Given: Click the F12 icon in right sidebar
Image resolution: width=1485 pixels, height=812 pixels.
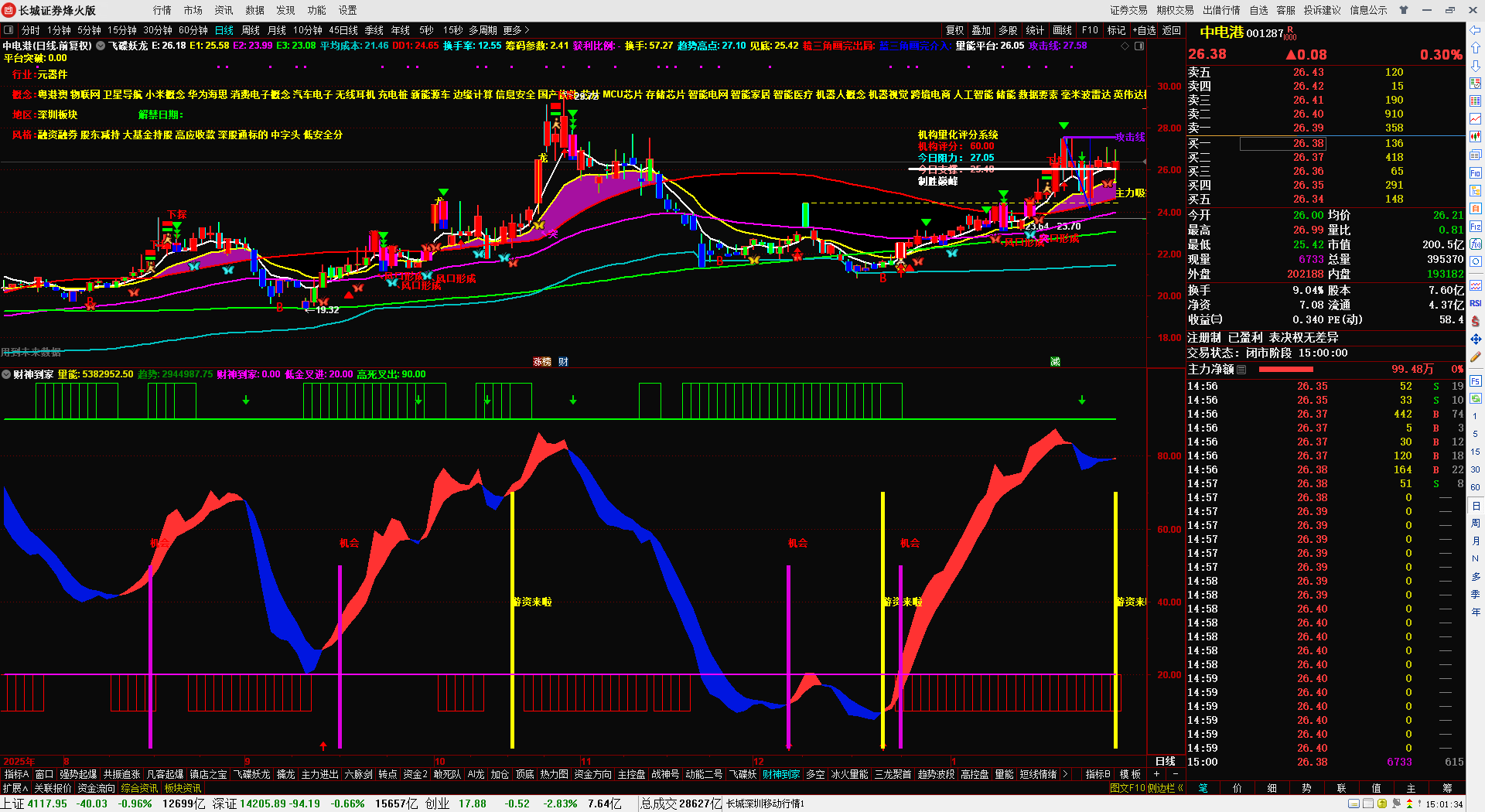Looking at the screenshot, I should coord(1476,227).
